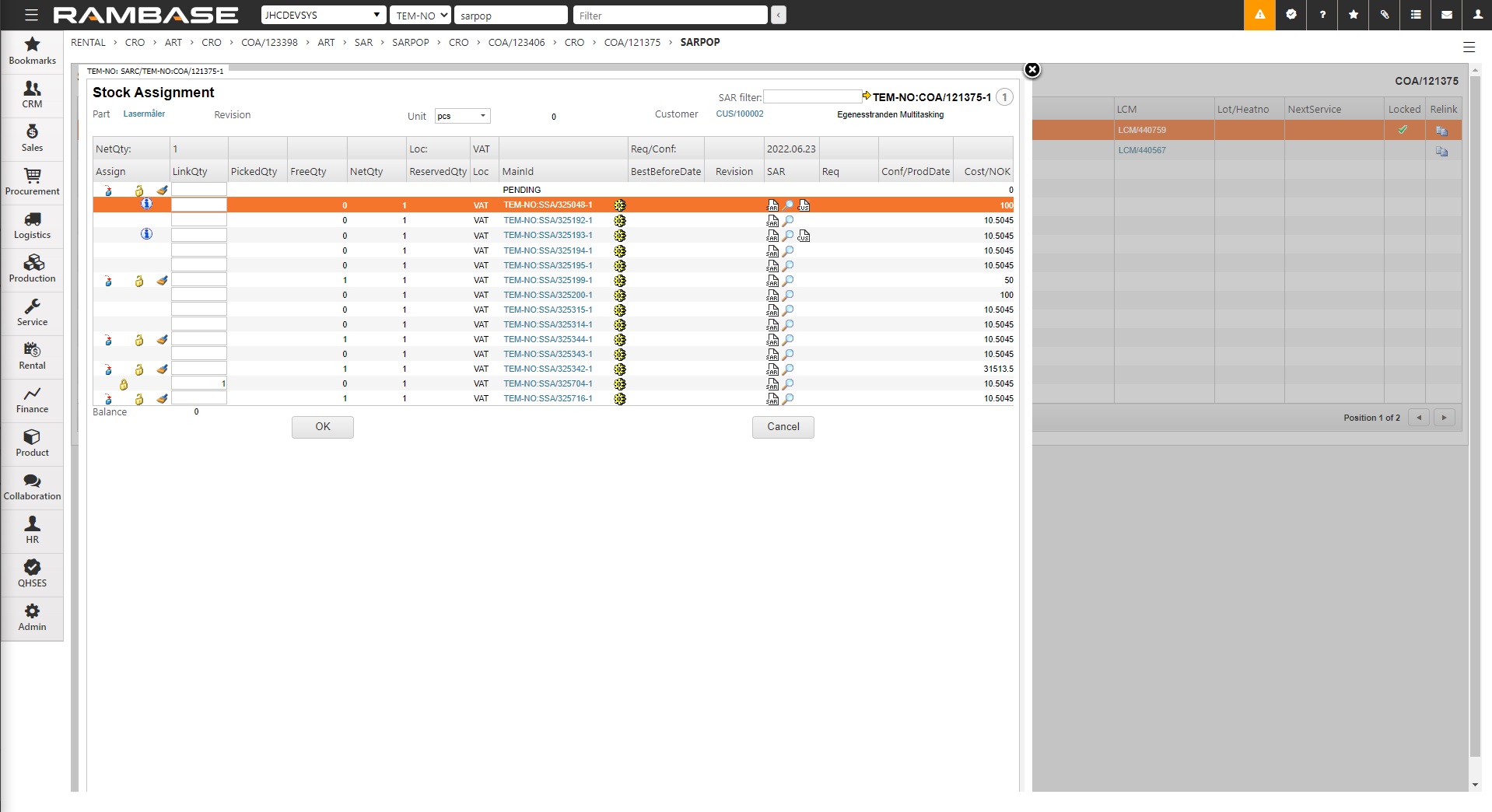Click gear icon for TEM-NO:SSA/325192-1 row
Viewport: 1492px width, 812px height.
pos(620,221)
